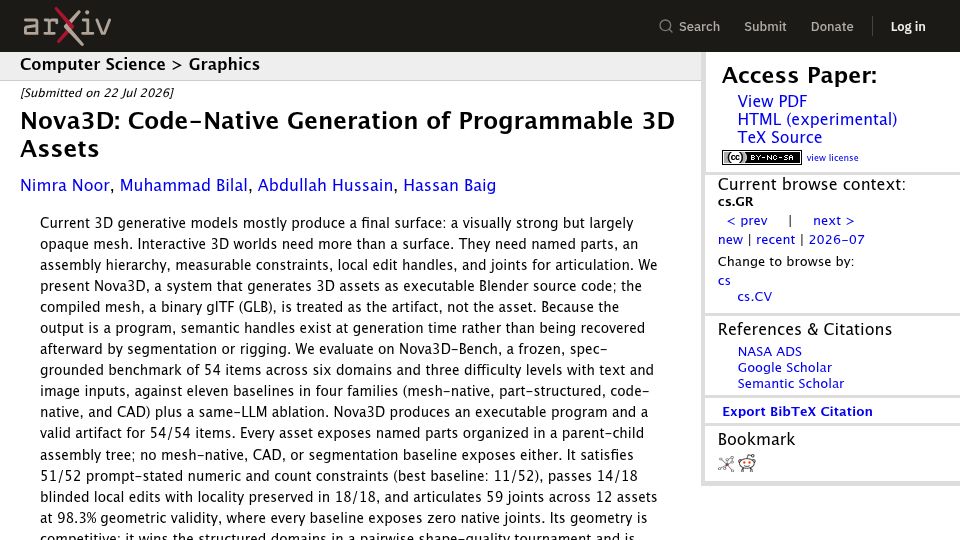Open author Abdullah Hussain

(325, 185)
